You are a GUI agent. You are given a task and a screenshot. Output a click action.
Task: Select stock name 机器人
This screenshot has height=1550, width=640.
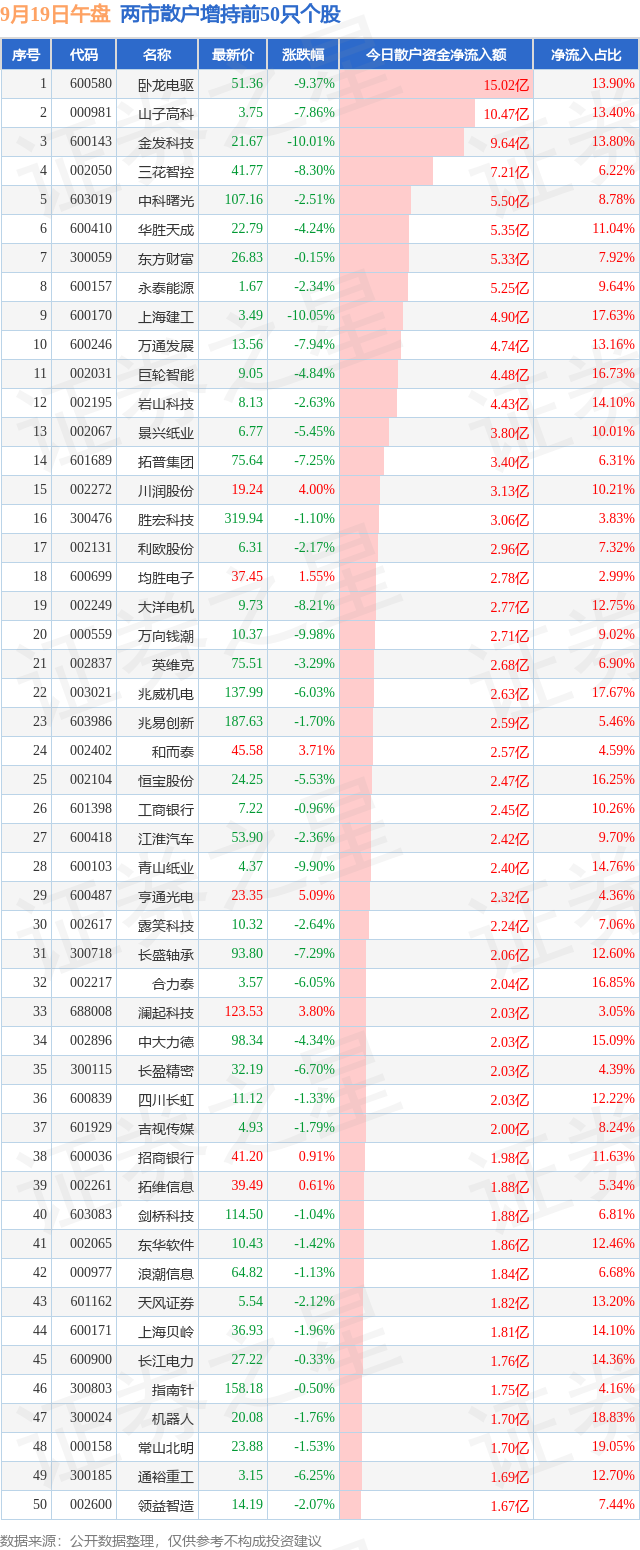(x=173, y=1419)
